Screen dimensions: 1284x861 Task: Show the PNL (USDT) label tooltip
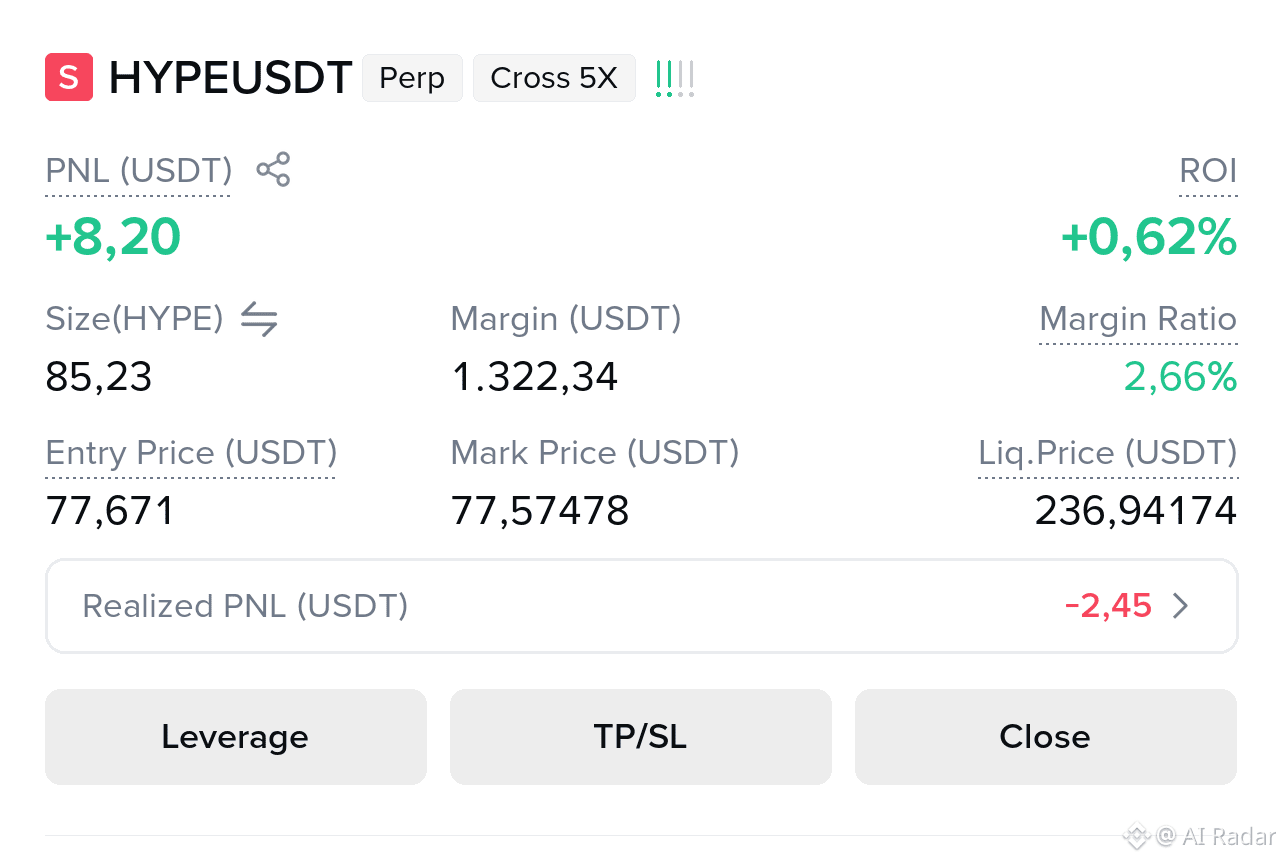coord(139,171)
